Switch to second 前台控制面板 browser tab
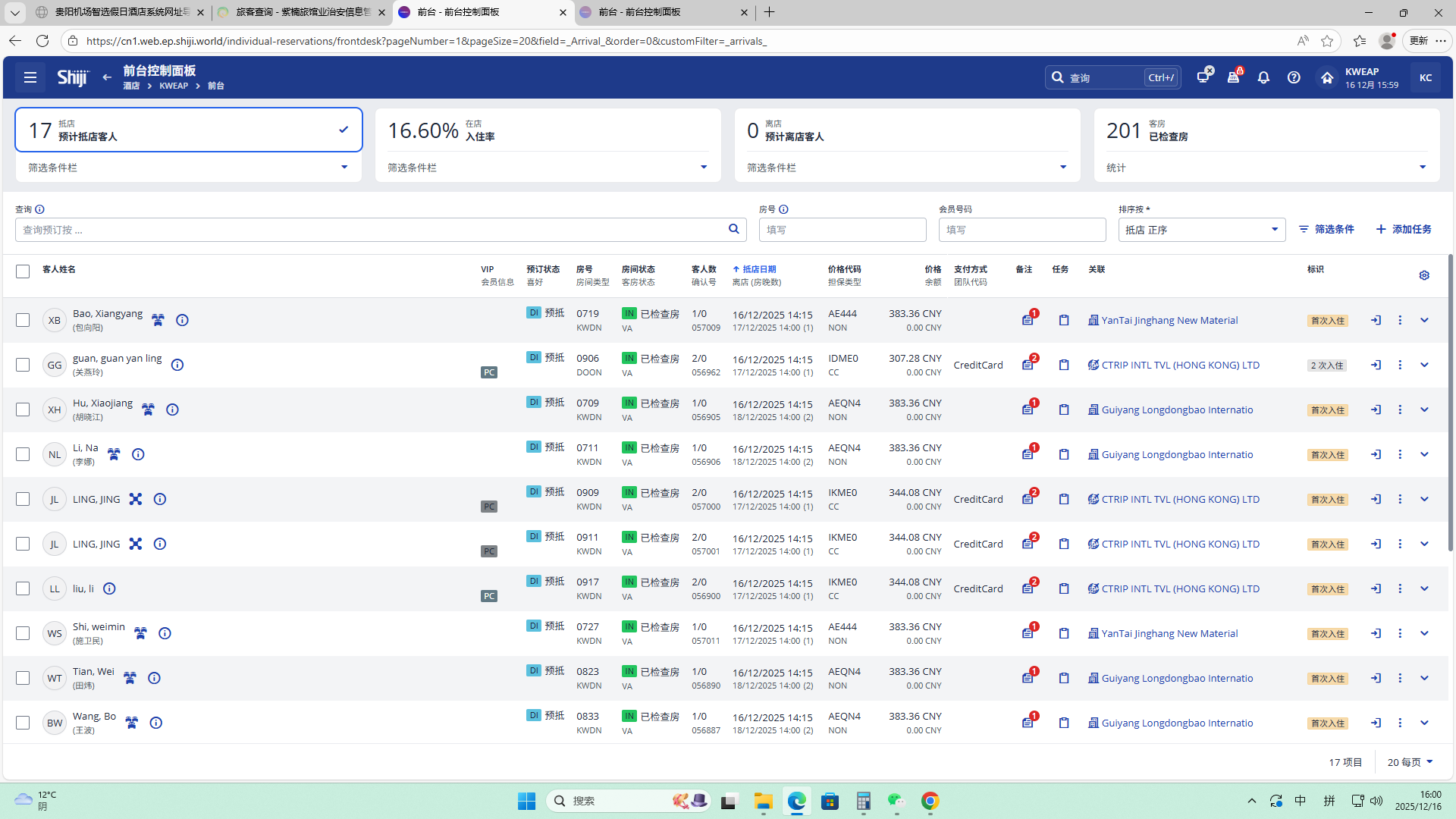The image size is (1456, 819). (x=639, y=12)
